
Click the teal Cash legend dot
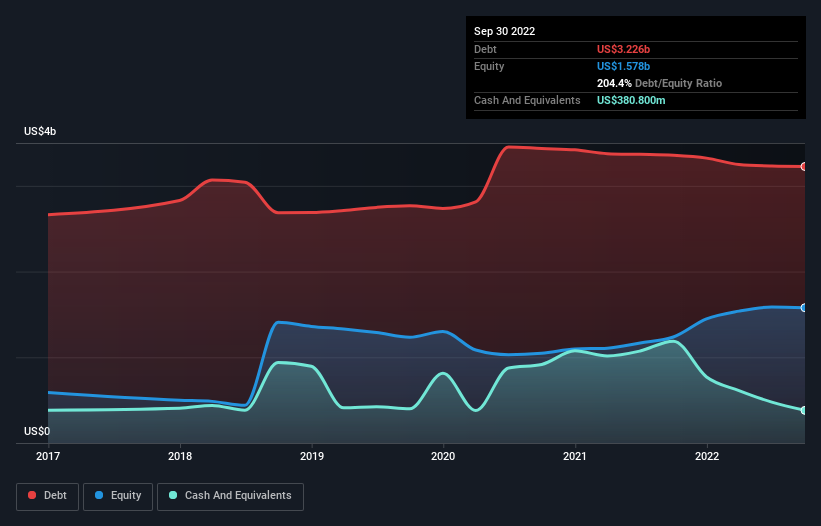click(x=173, y=495)
